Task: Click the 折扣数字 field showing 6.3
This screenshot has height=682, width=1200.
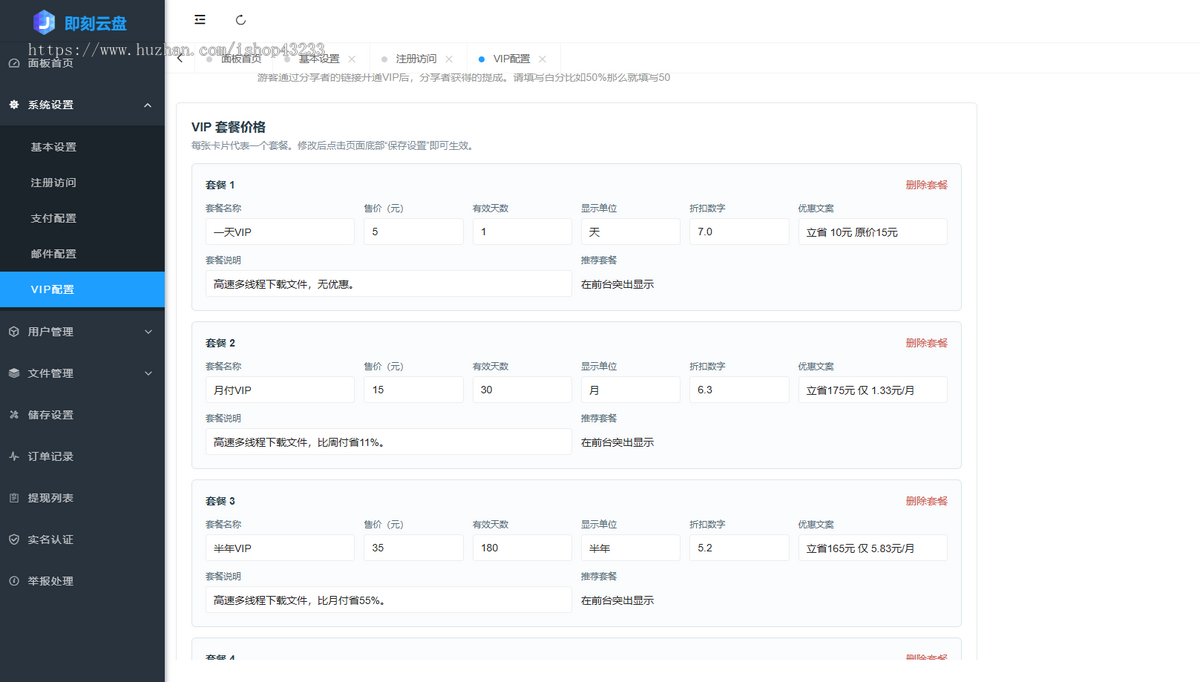Action: tap(739, 390)
